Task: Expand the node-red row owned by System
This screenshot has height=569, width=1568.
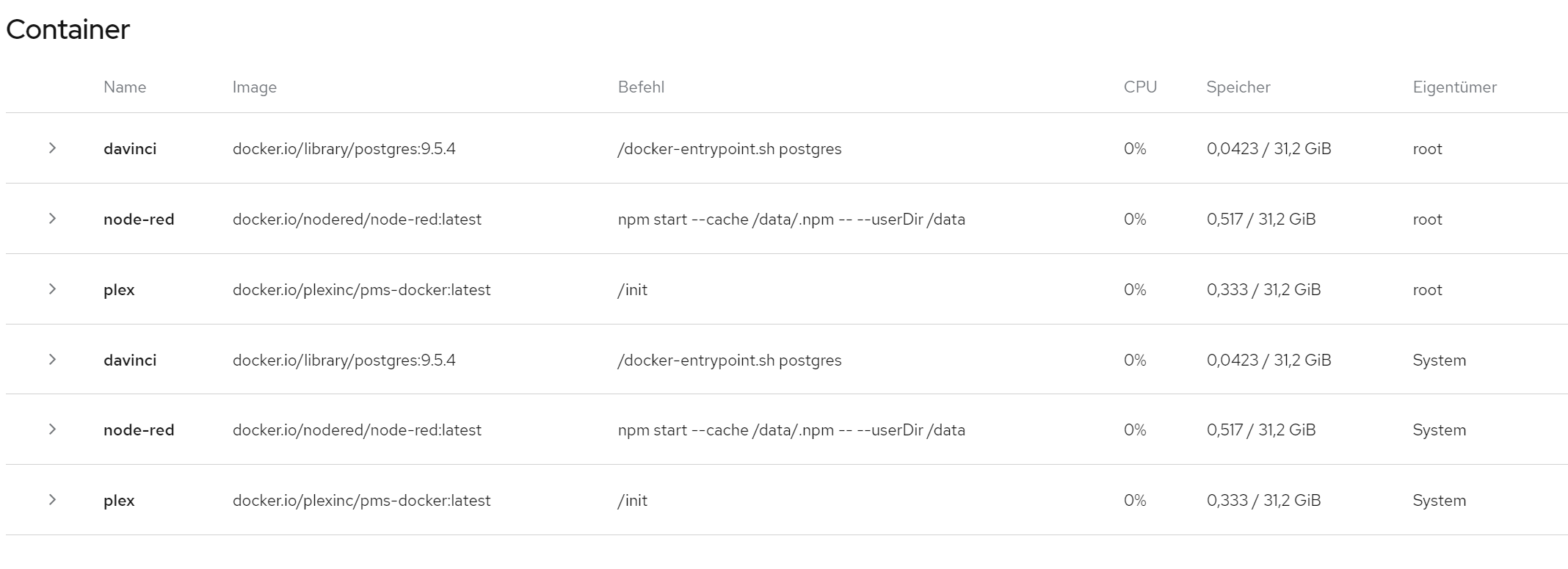Action: (x=52, y=430)
